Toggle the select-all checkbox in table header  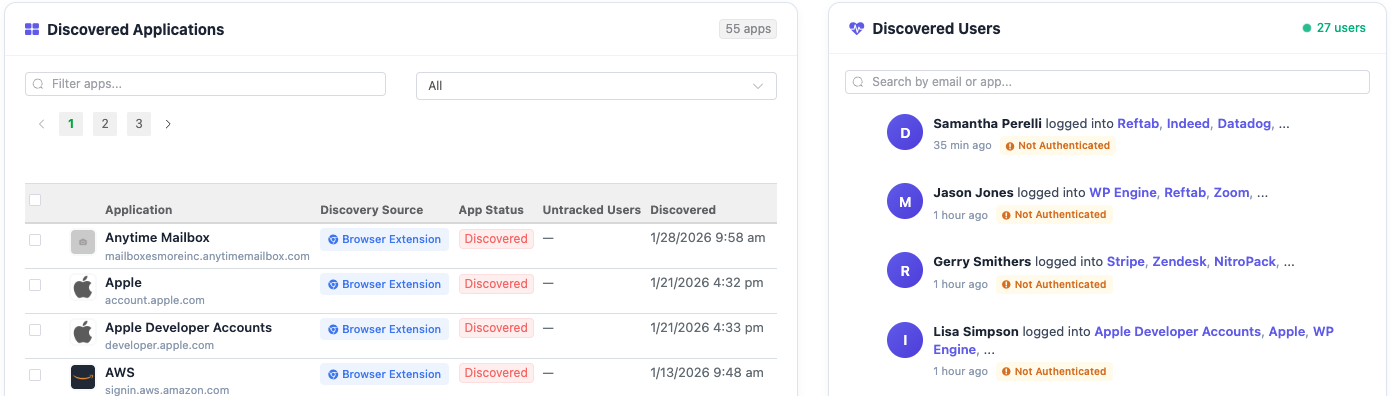35,200
